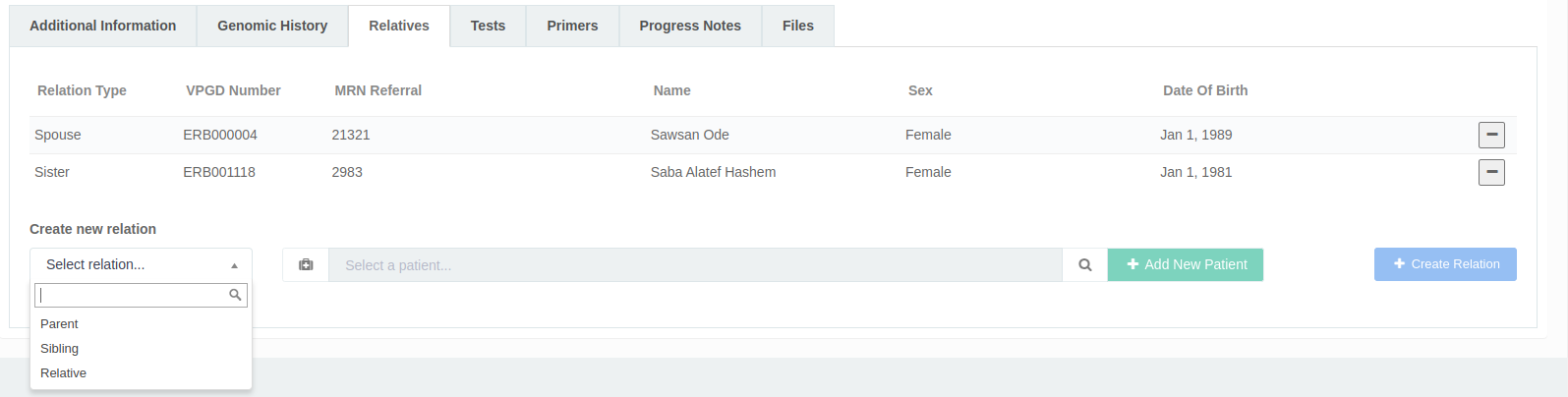1568x397 pixels.
Task: Select the Sawsan Ode row
Action: point(773,135)
